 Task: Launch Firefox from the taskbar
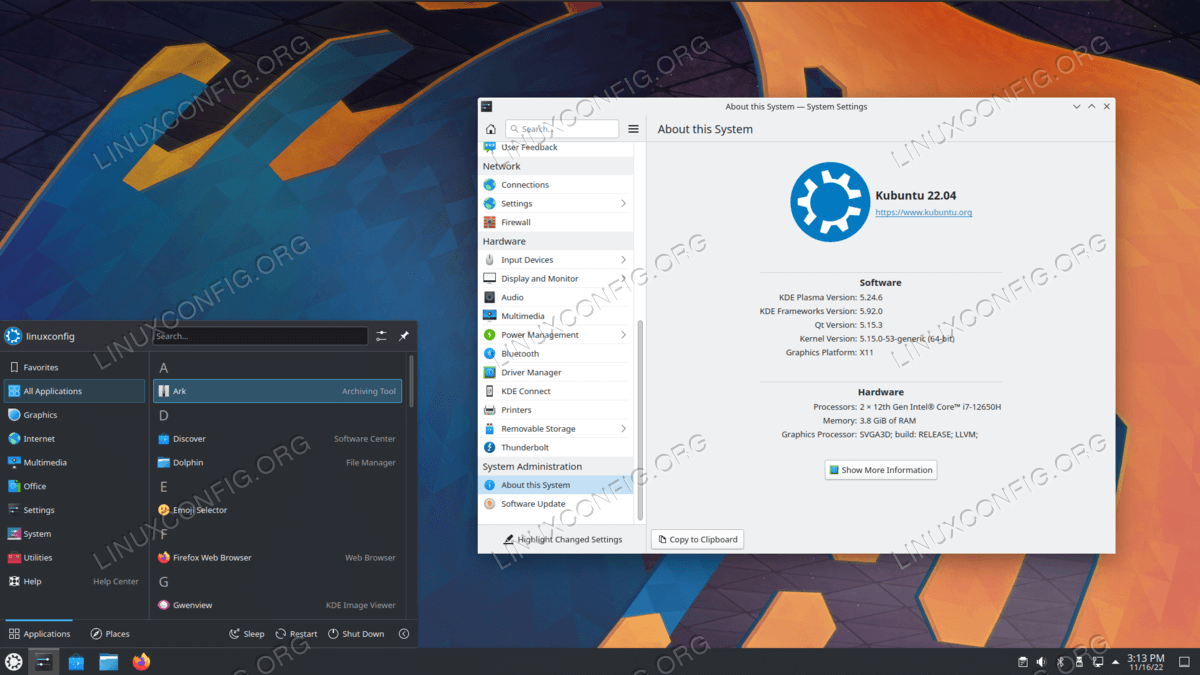point(141,661)
